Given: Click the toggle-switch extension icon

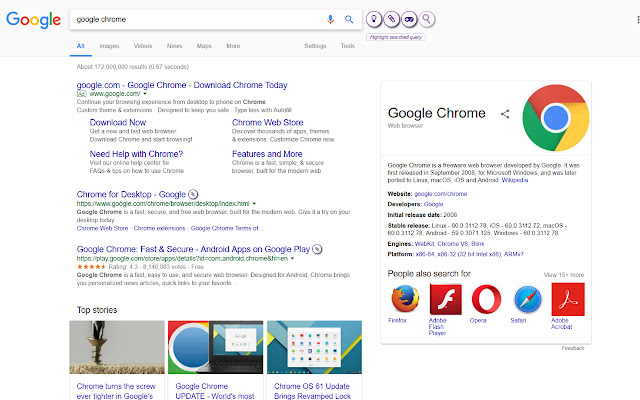Looking at the screenshot, I should [409, 19].
